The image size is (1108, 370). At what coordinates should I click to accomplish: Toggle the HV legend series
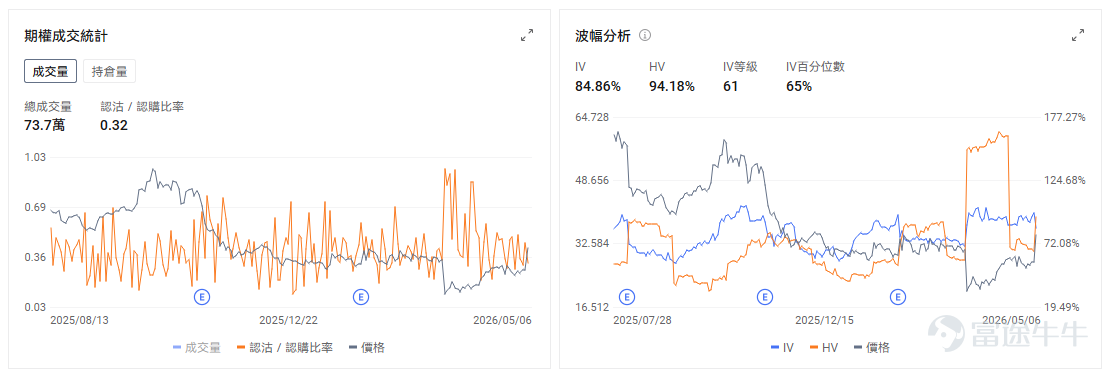(x=823, y=347)
